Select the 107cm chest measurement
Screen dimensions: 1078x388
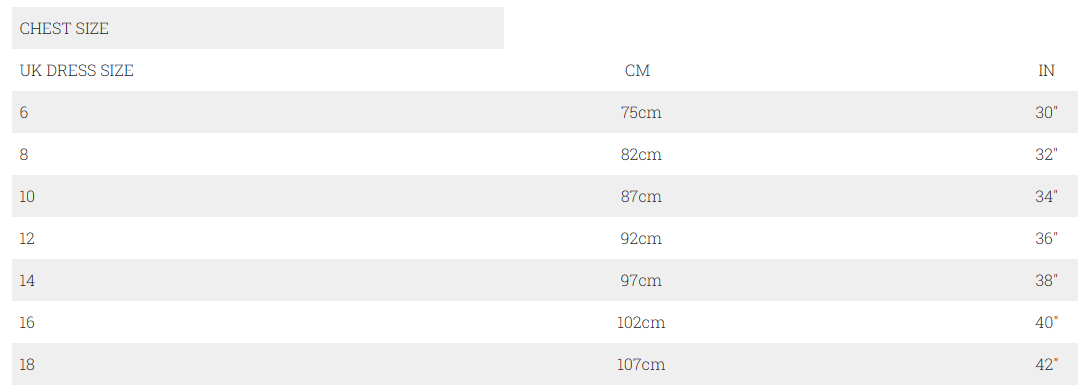point(641,364)
